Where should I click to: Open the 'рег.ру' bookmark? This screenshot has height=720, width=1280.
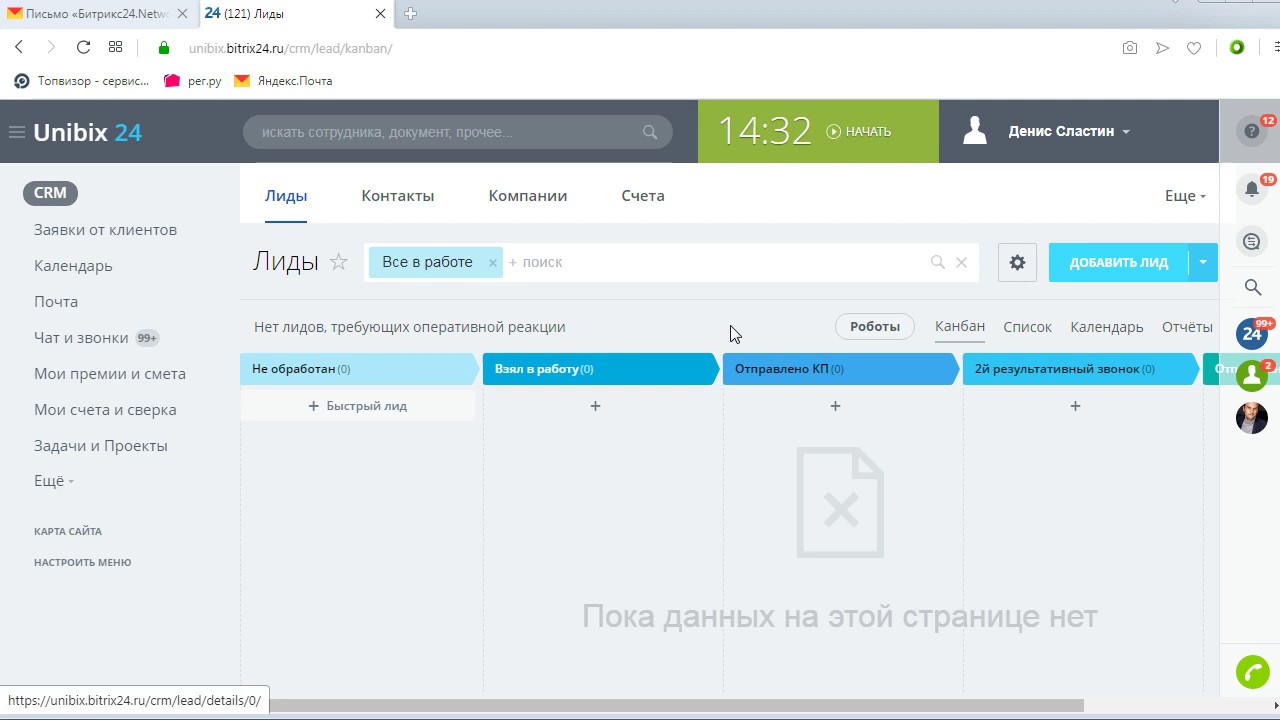click(x=193, y=81)
